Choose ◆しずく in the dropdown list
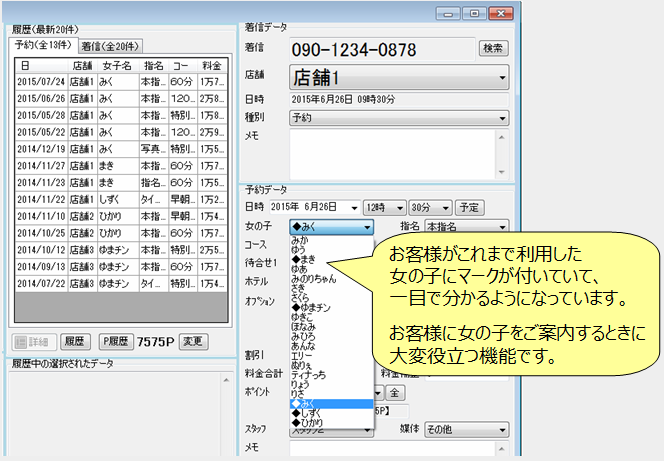 pos(308,413)
